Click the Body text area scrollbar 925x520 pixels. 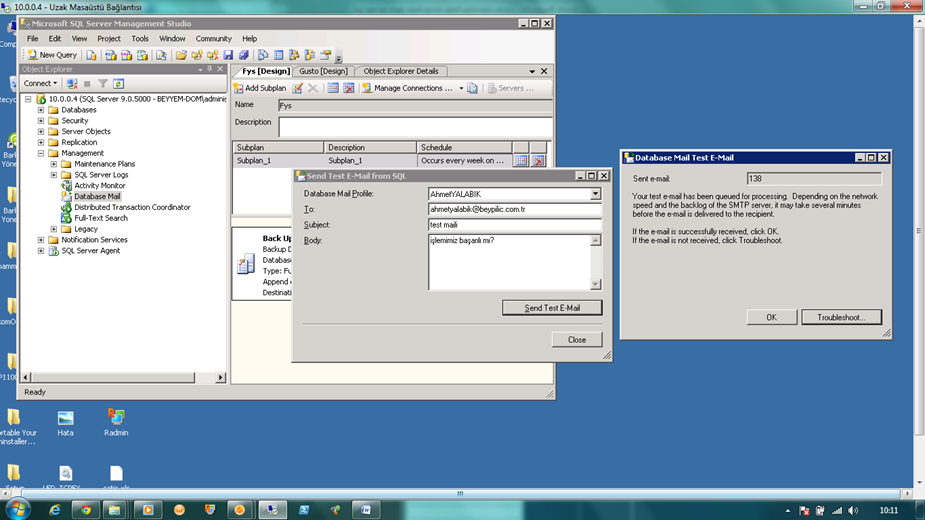[596, 262]
